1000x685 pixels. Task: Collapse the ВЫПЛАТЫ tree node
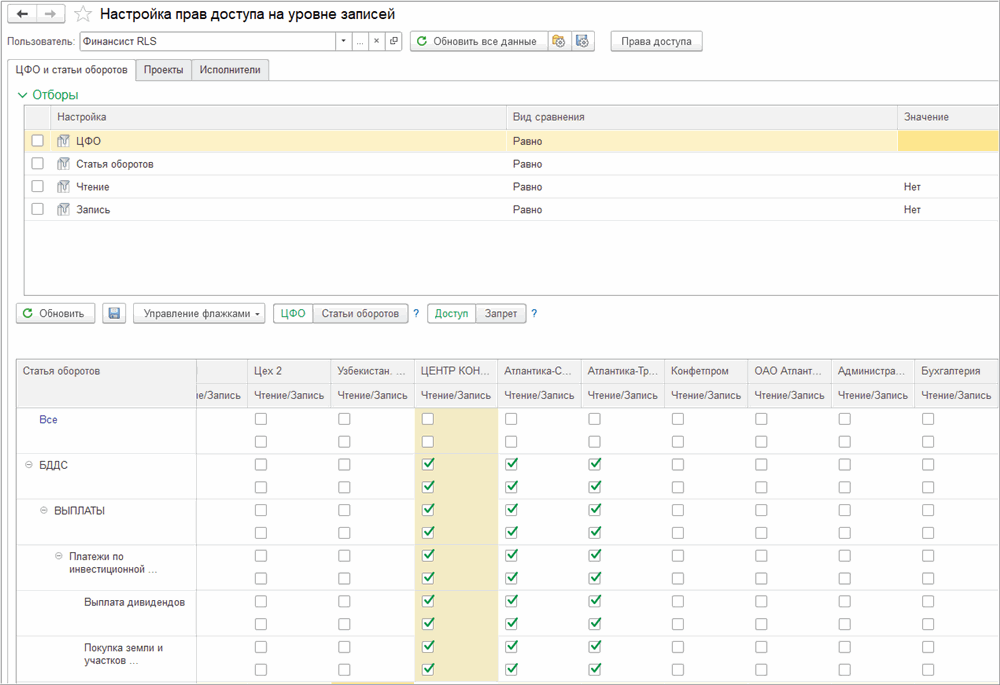point(44,511)
